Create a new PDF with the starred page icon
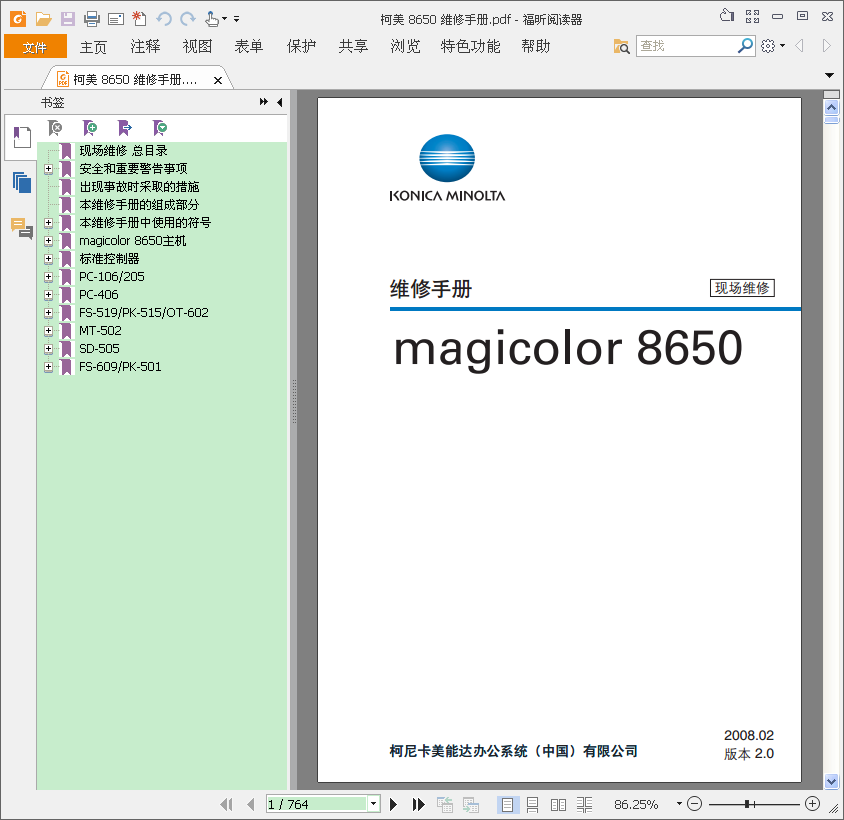The width and height of the screenshot is (844, 820). point(139,19)
